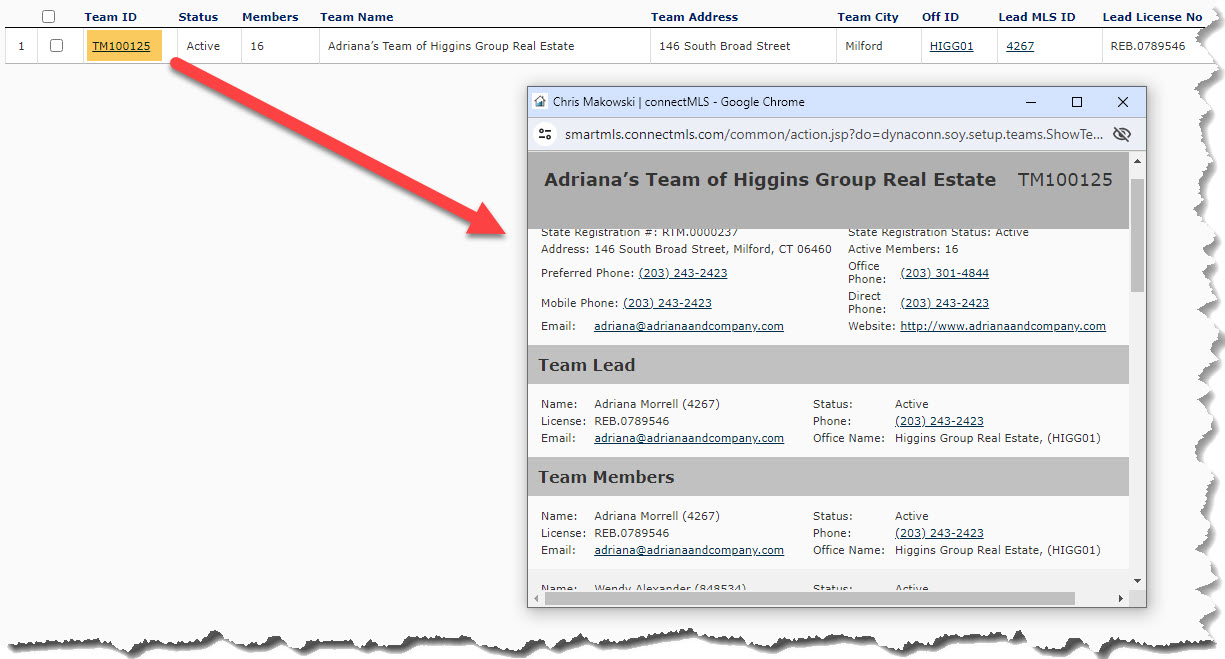This screenshot has height=659, width=1225.
Task: Minimize the connectMLS Chrome popup window
Action: (x=1031, y=102)
